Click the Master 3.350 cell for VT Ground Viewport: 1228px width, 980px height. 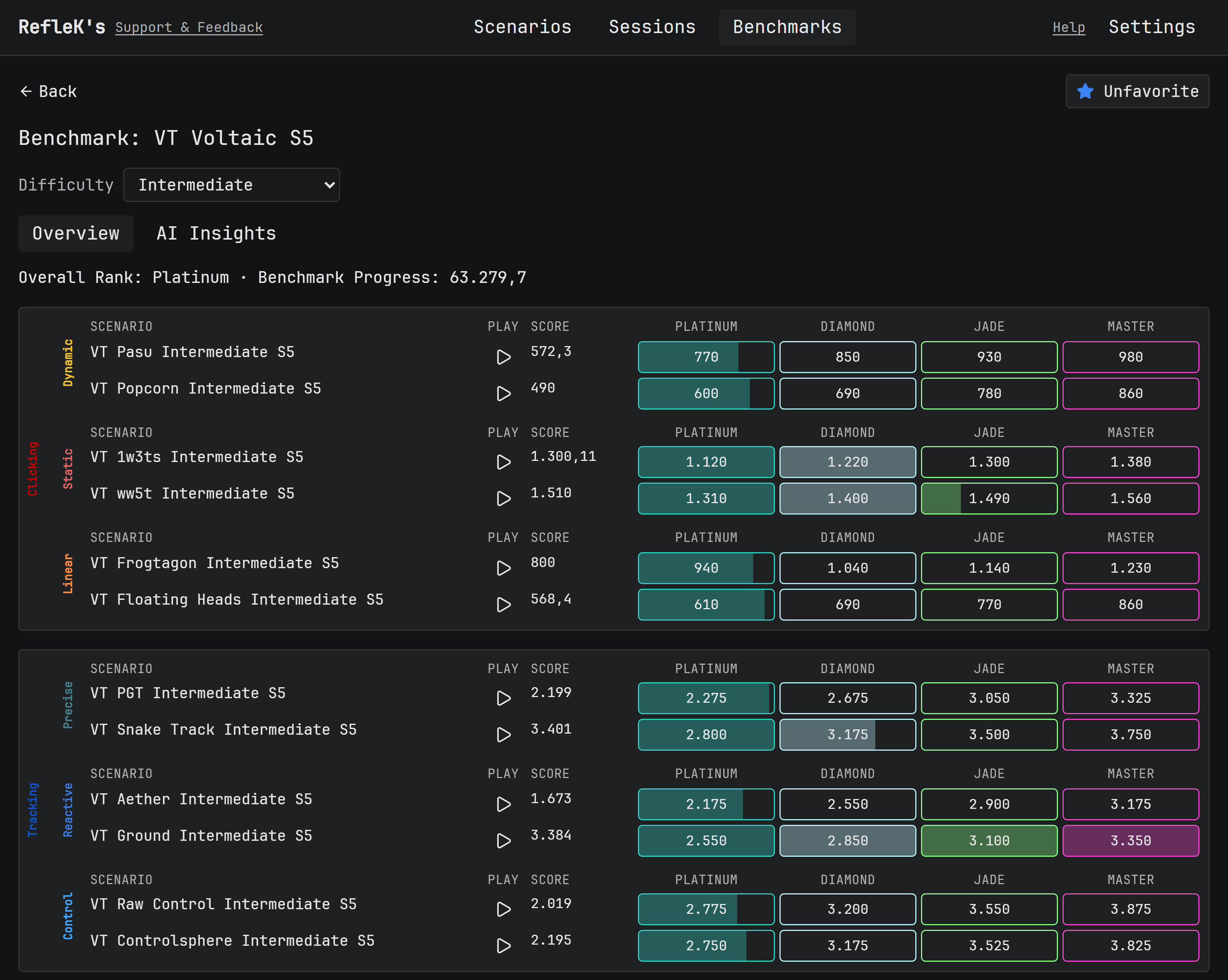pos(1130,840)
